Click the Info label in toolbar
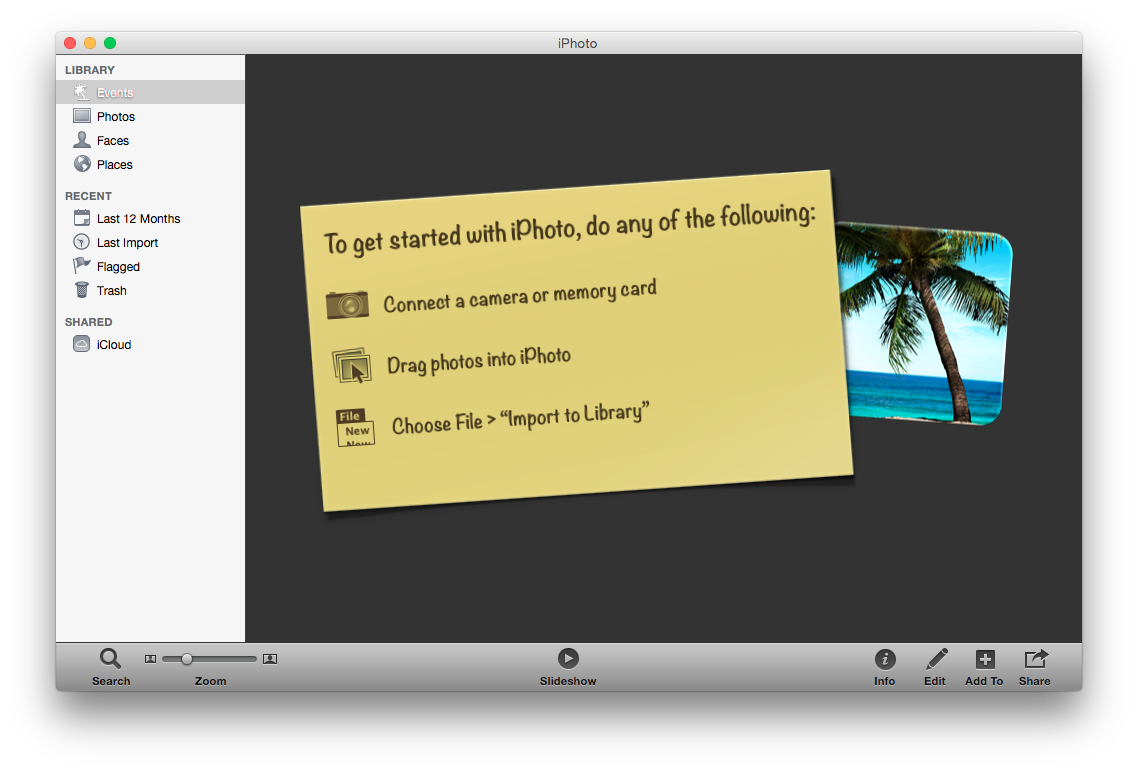The height and width of the screenshot is (771, 1138). (x=885, y=681)
